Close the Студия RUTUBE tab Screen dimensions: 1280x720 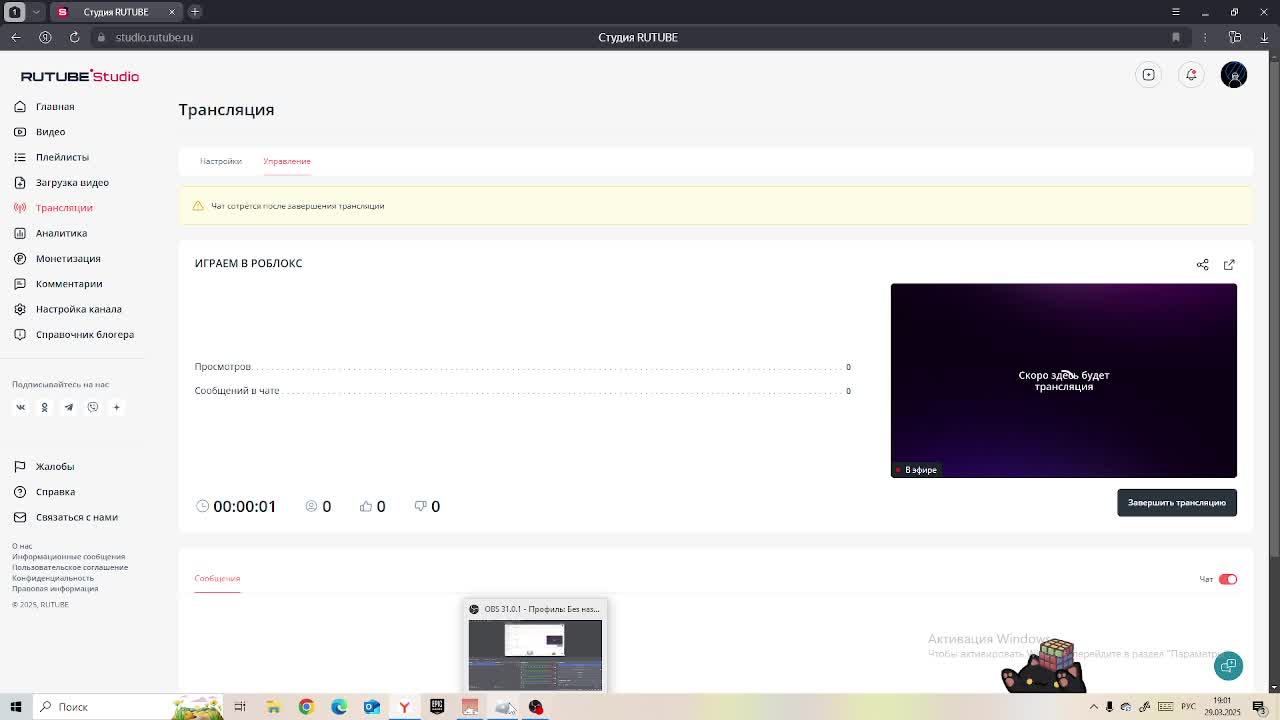tap(172, 12)
